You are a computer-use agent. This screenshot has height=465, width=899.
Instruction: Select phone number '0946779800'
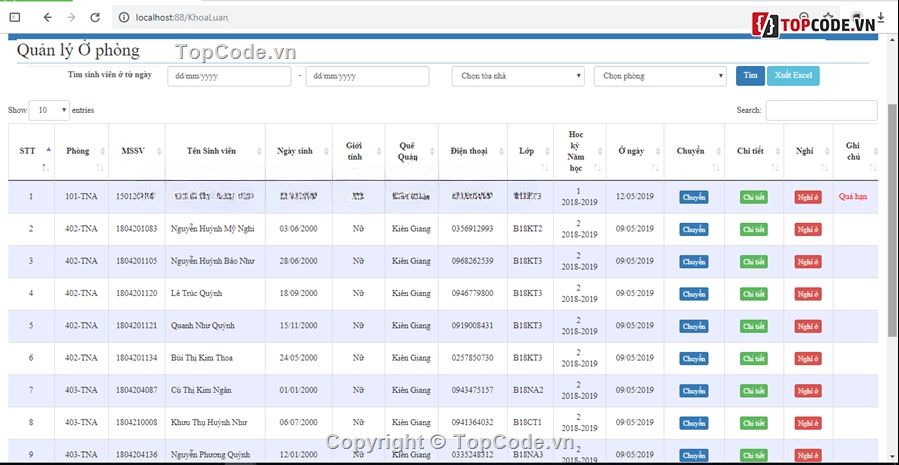click(472, 294)
